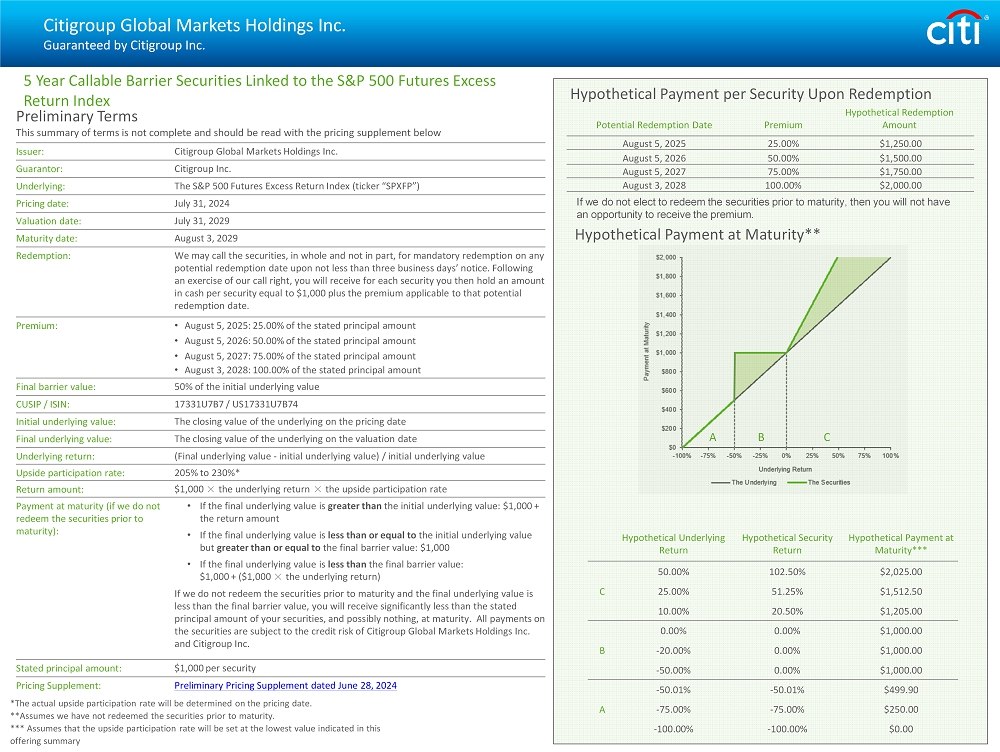This screenshot has height=752, width=1000.
Task: Click the Final barrier value label
Action: pyautogui.click(x=56, y=387)
